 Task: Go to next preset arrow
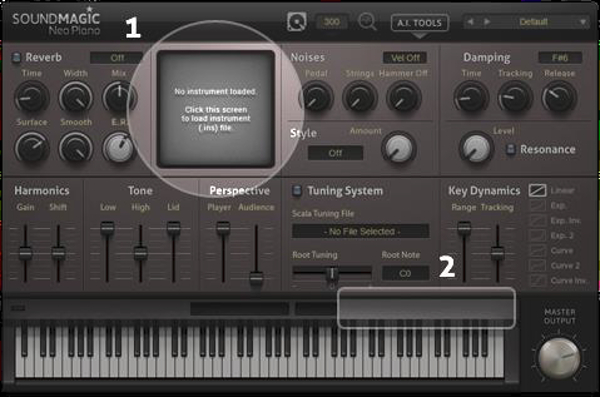[x=487, y=22]
